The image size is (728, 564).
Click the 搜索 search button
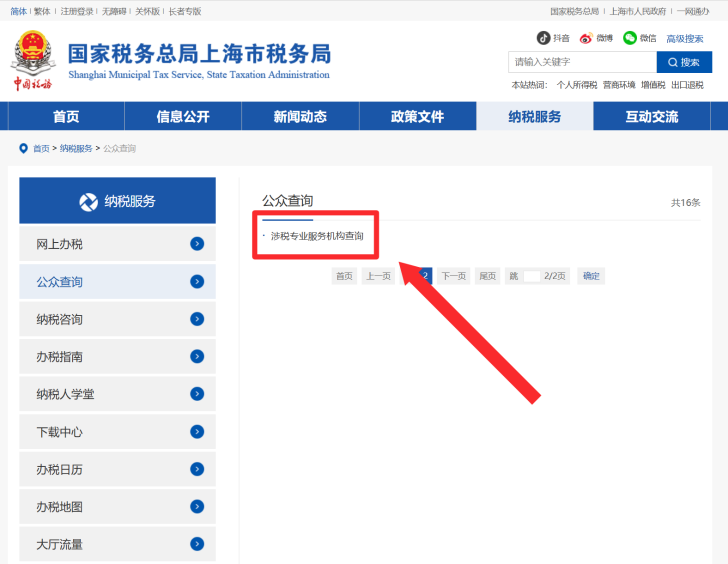(684, 62)
